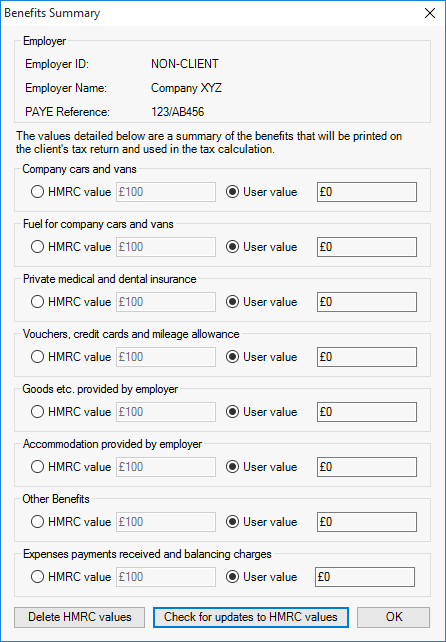
Task: Select User value for Company cars and vans
Action: click(x=262, y=192)
